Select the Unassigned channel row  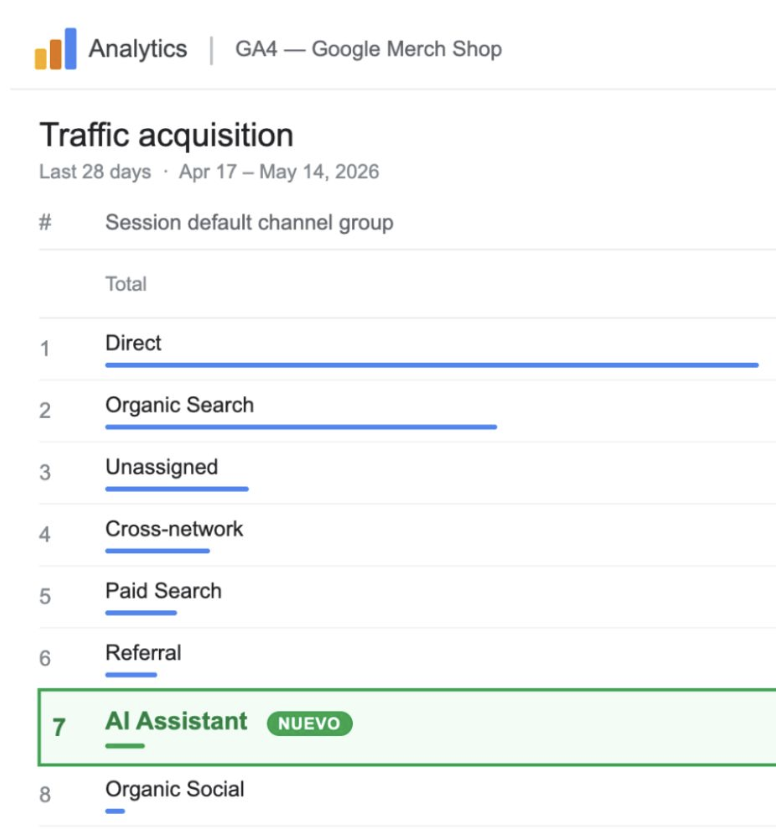point(407,473)
